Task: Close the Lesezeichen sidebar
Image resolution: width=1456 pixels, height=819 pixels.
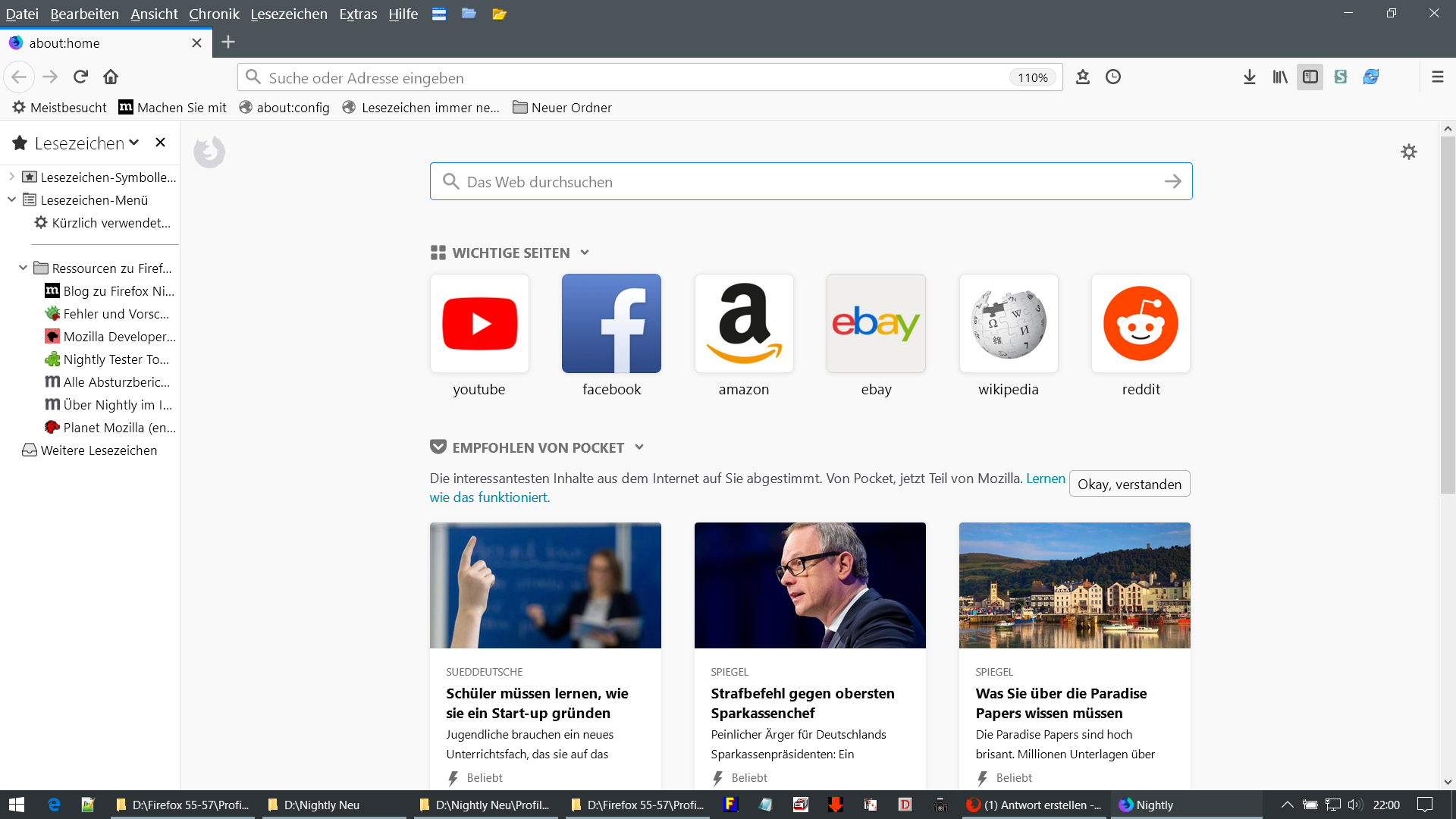Action: tap(160, 143)
